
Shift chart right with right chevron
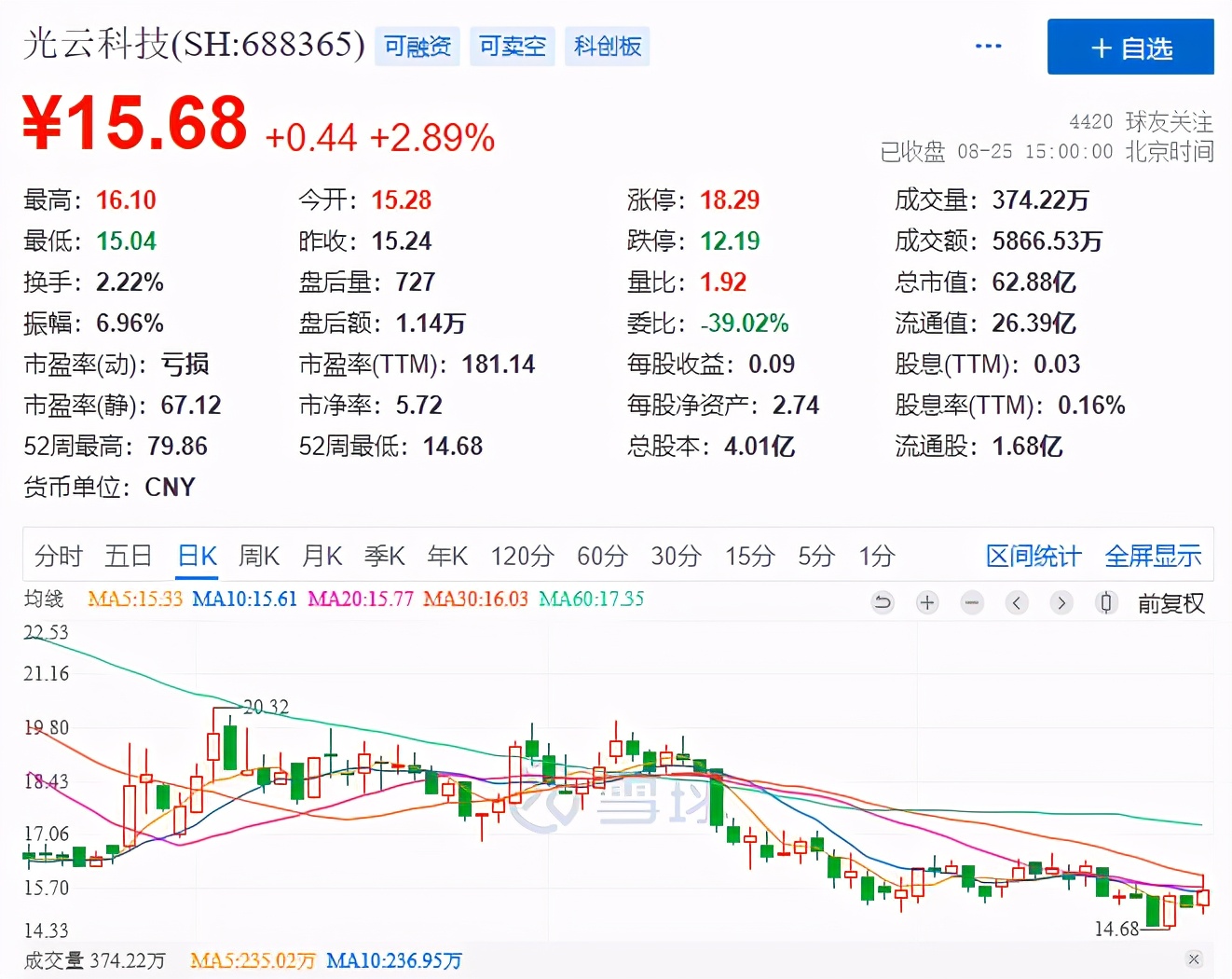1061,603
